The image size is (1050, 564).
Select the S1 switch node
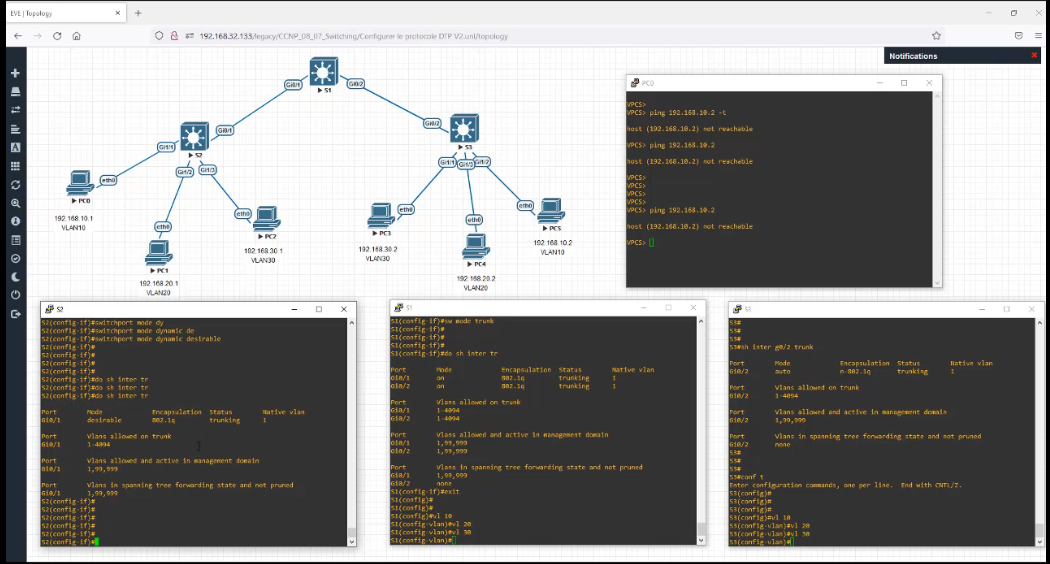point(322,72)
